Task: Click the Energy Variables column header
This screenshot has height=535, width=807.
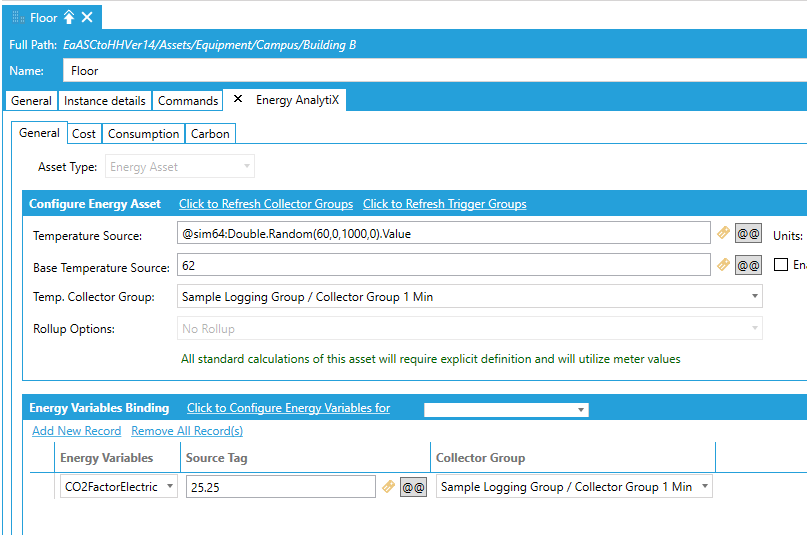Action: (x=107, y=458)
